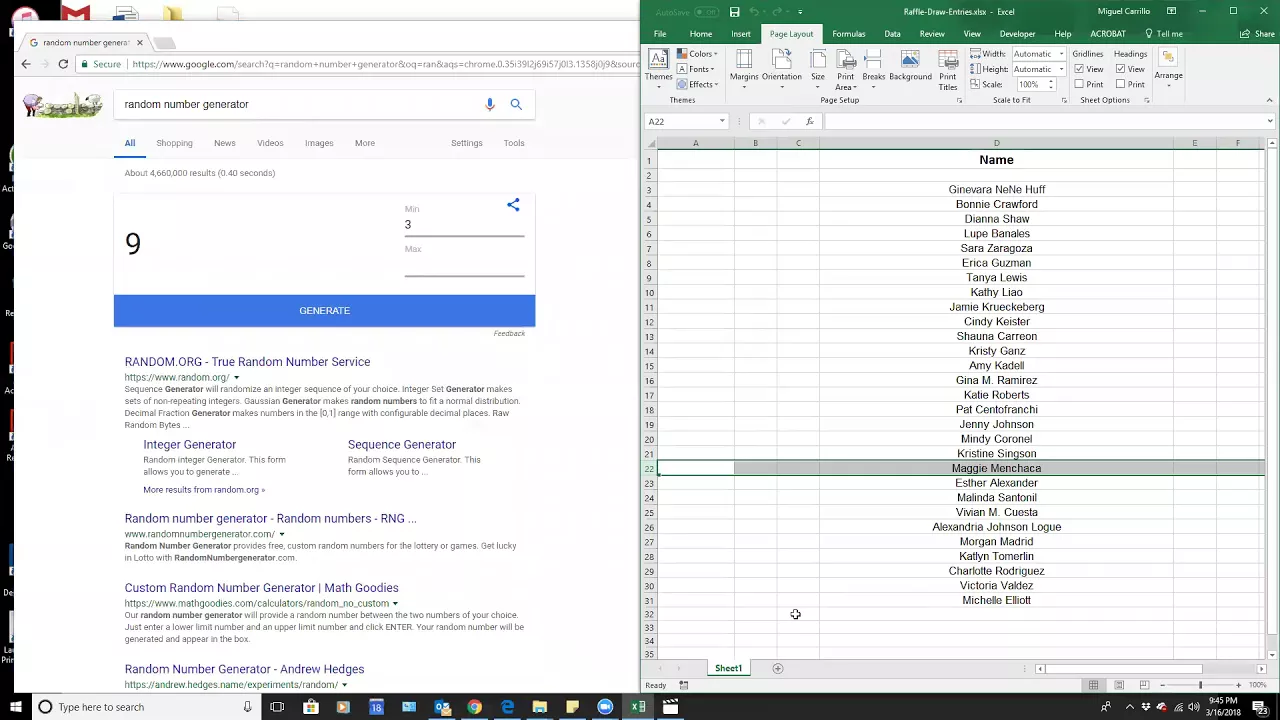Collapse the Excel ribbon
1280x720 pixels.
coord(1270,100)
